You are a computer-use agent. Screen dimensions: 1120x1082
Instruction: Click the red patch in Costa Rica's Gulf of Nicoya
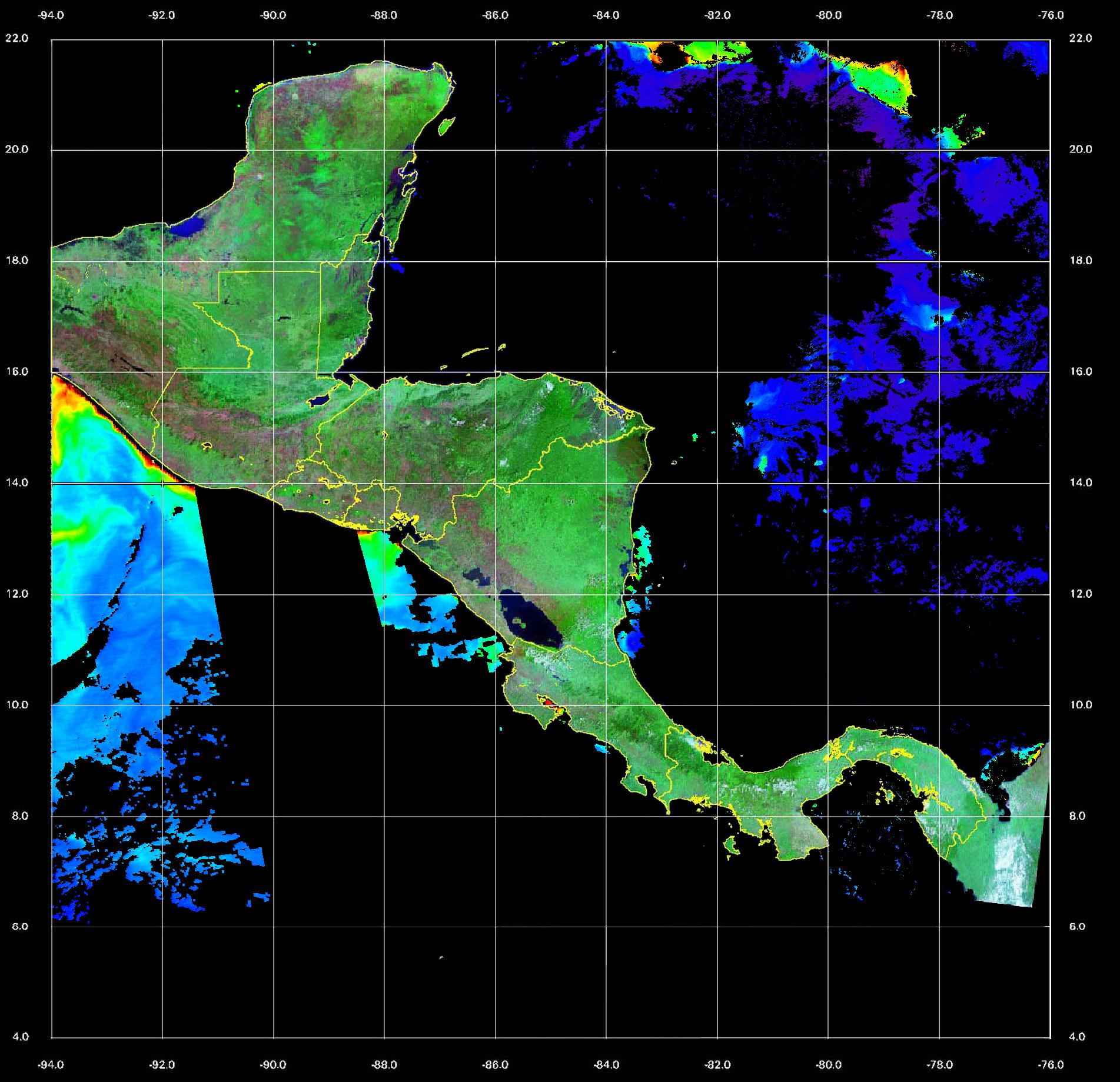(547, 702)
